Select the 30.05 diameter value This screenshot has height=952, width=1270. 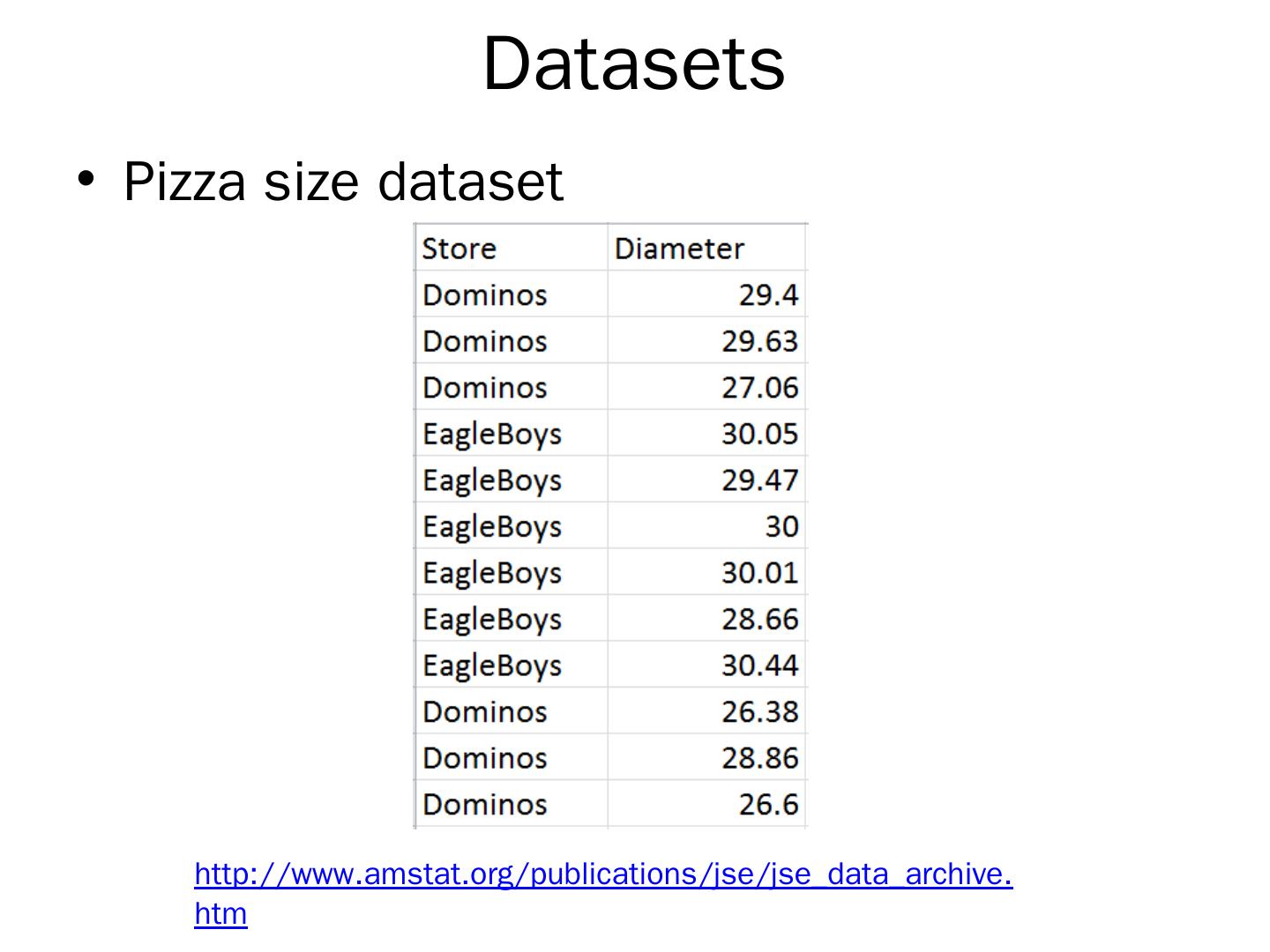tap(759, 434)
